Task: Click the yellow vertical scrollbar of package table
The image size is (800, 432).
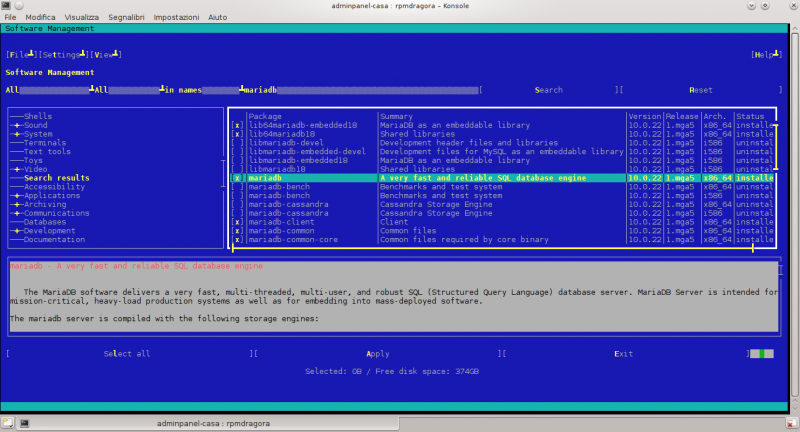Action: [776, 147]
